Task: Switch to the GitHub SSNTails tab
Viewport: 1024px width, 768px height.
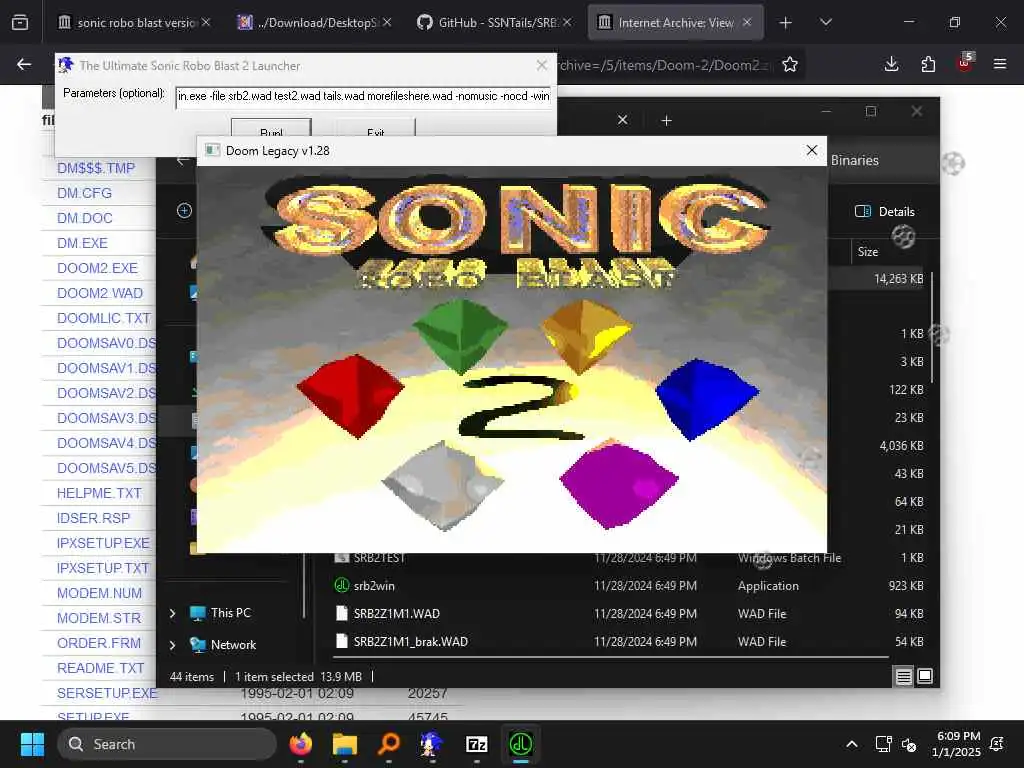Action: point(494,23)
